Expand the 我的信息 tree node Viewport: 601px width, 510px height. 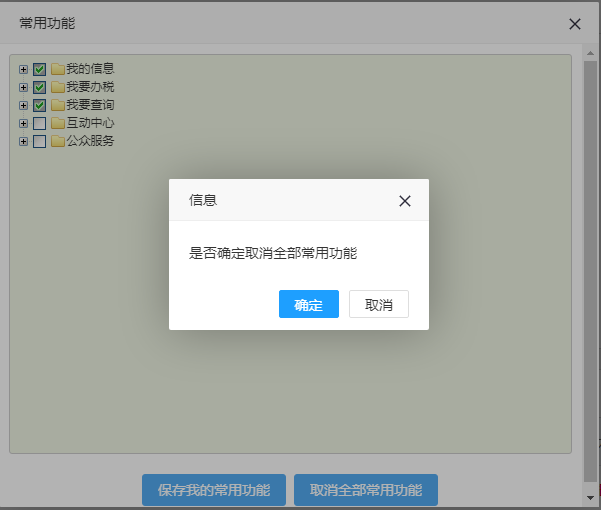[x=23, y=69]
